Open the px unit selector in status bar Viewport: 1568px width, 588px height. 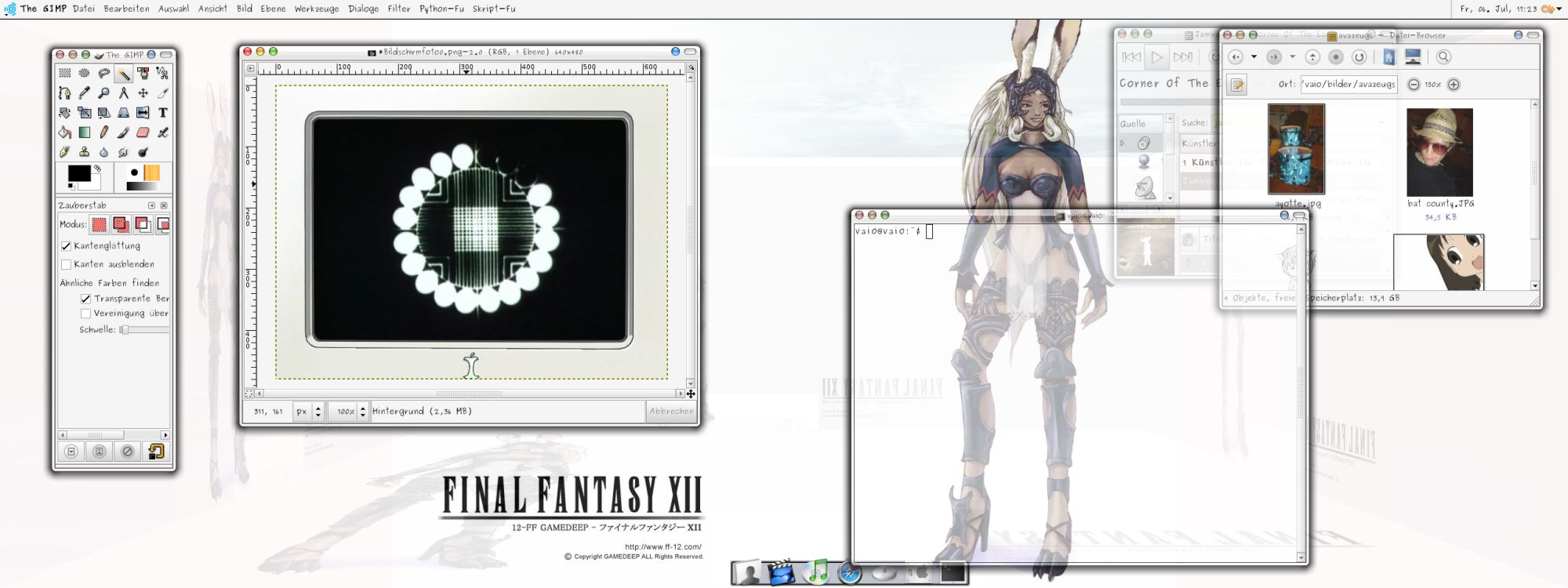pos(308,411)
